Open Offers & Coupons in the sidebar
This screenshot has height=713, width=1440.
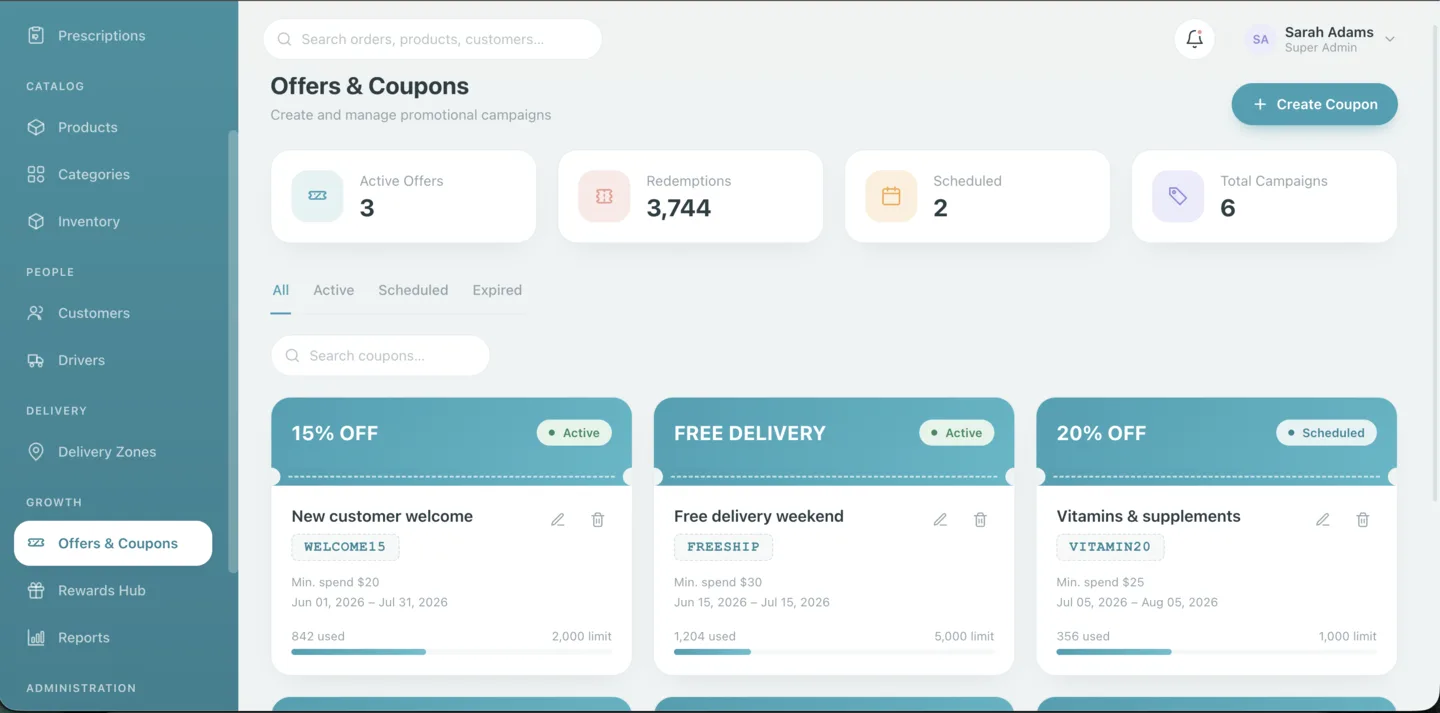(113, 543)
